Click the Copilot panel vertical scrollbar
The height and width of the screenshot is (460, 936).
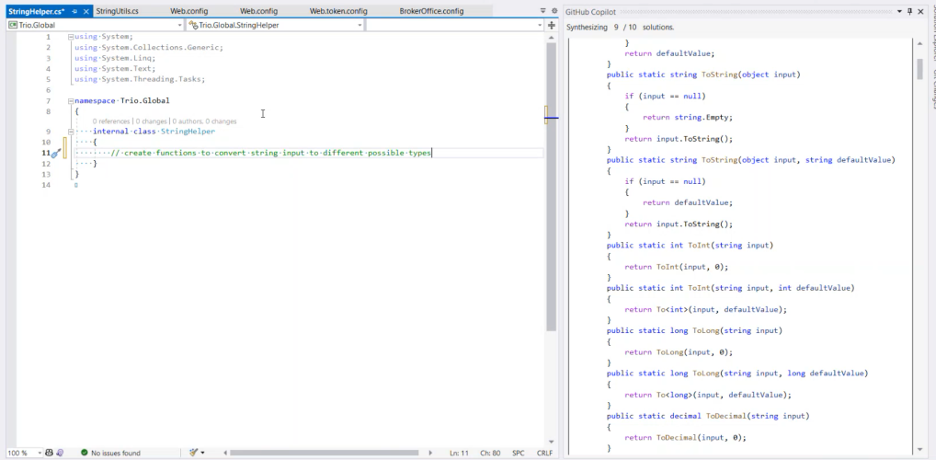(920, 68)
